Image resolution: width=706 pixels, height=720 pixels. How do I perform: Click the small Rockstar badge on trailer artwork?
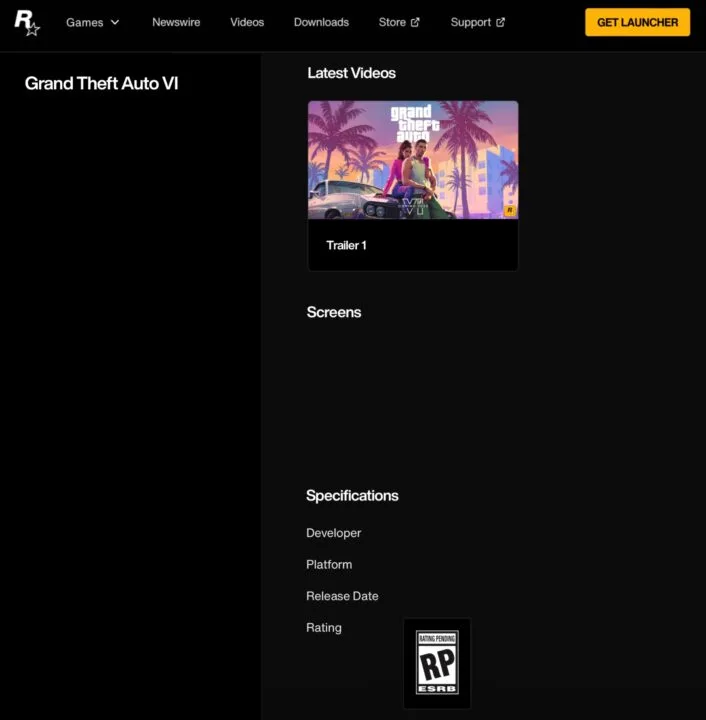(x=509, y=210)
